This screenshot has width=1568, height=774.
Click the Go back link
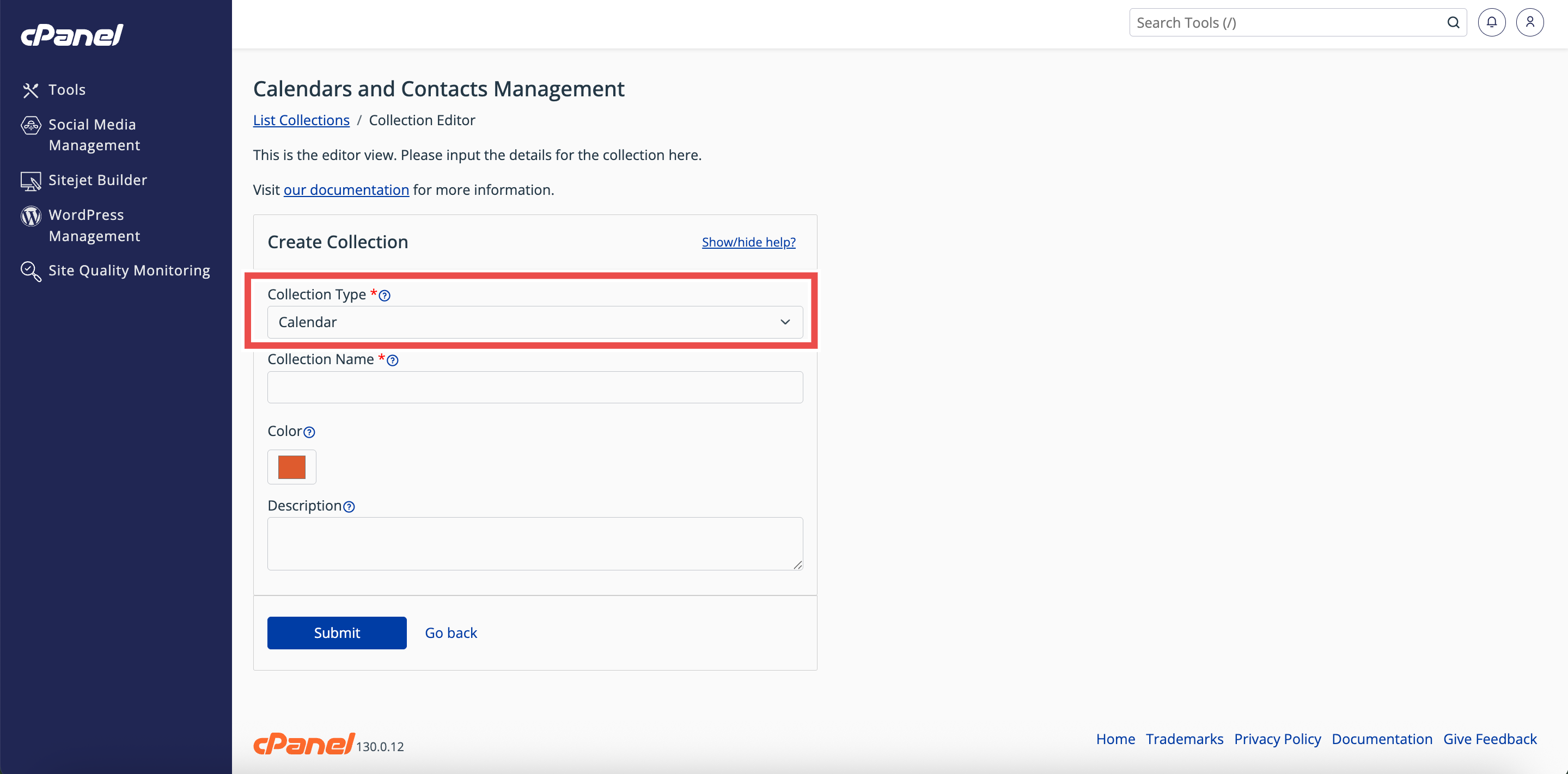[x=450, y=633]
